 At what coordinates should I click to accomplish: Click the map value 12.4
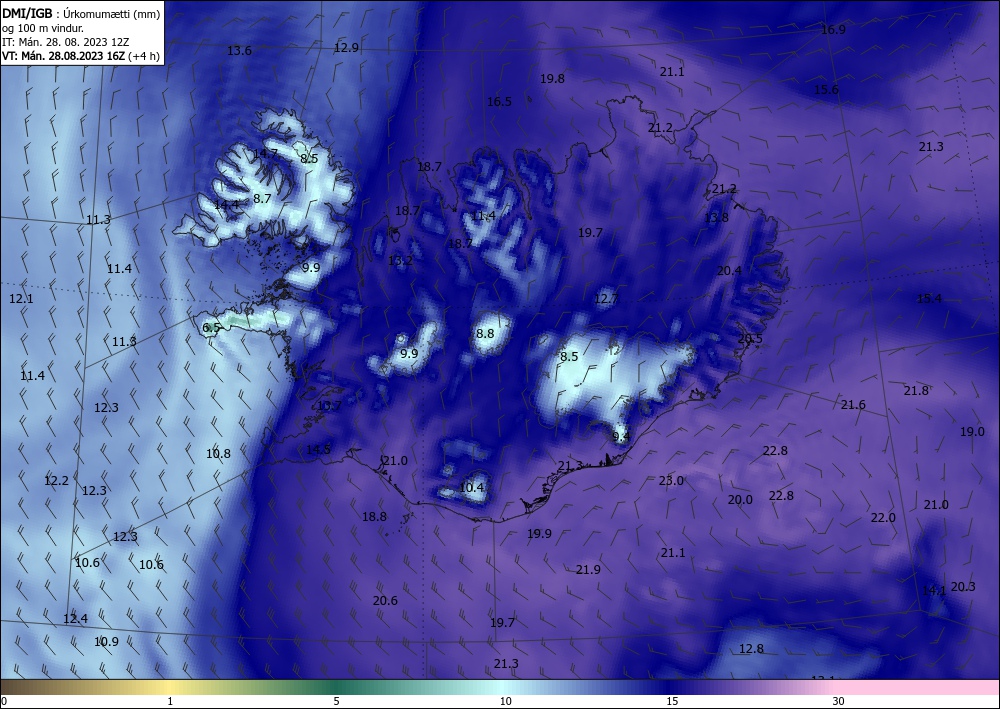(75, 618)
